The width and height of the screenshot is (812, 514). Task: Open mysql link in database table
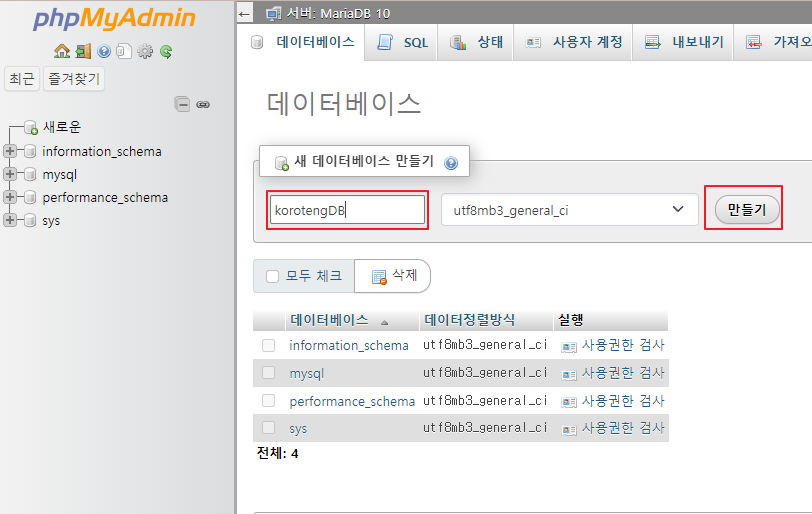tap(307, 373)
